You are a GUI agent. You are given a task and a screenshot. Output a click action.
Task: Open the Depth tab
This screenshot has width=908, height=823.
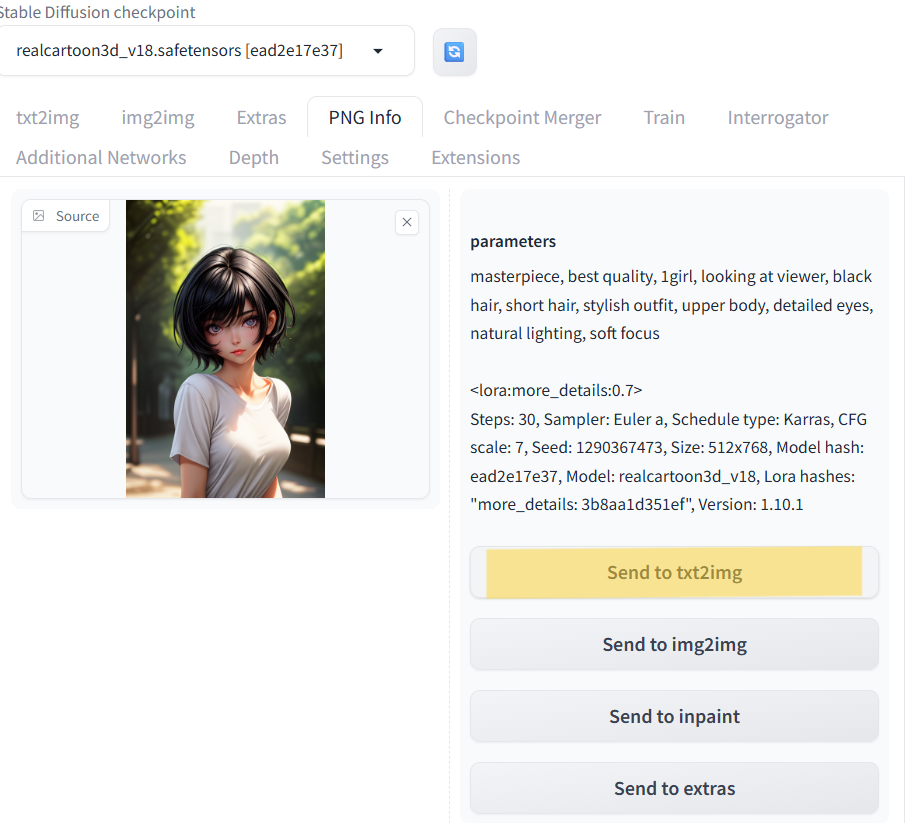point(254,158)
